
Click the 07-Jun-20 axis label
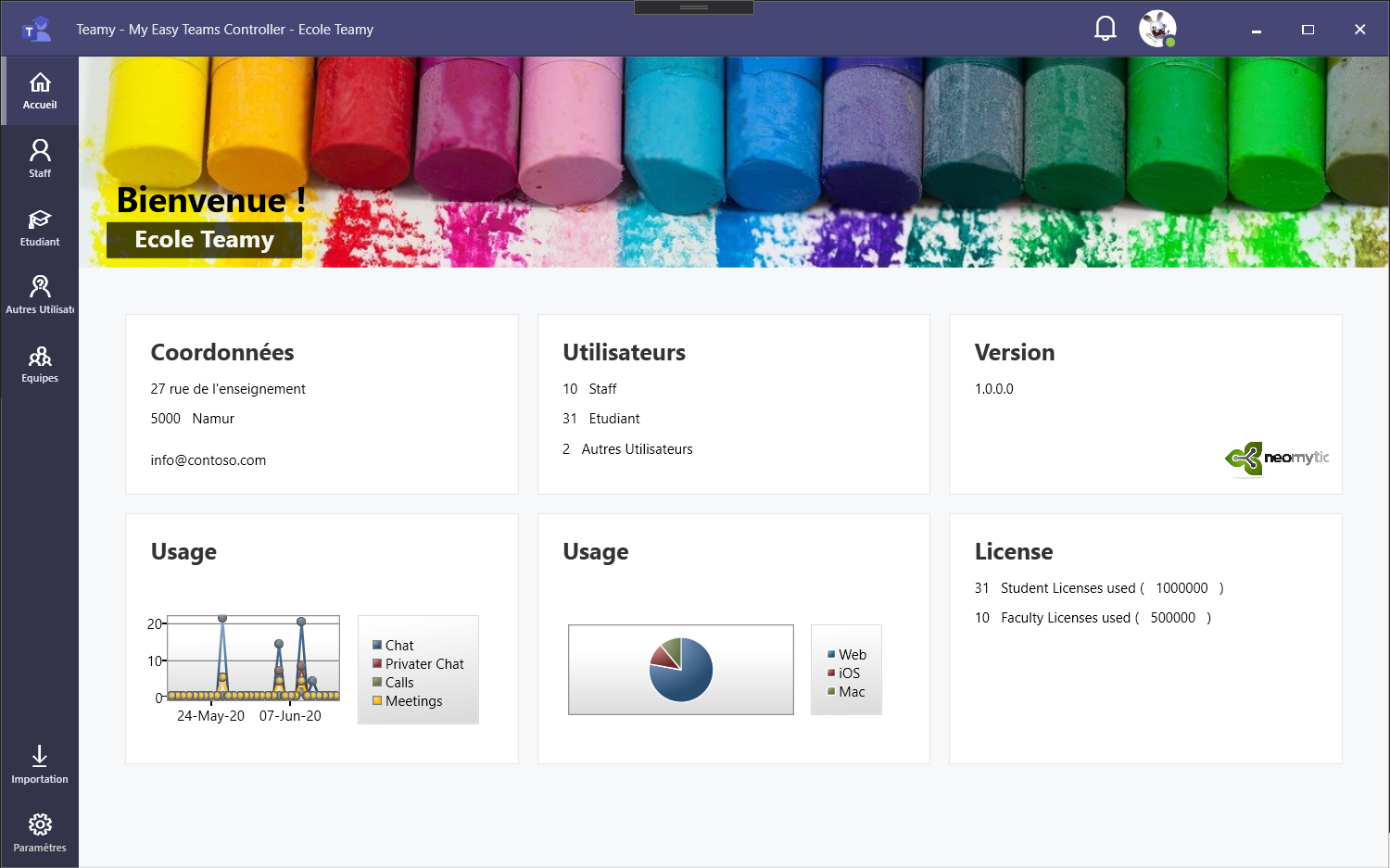(x=290, y=716)
